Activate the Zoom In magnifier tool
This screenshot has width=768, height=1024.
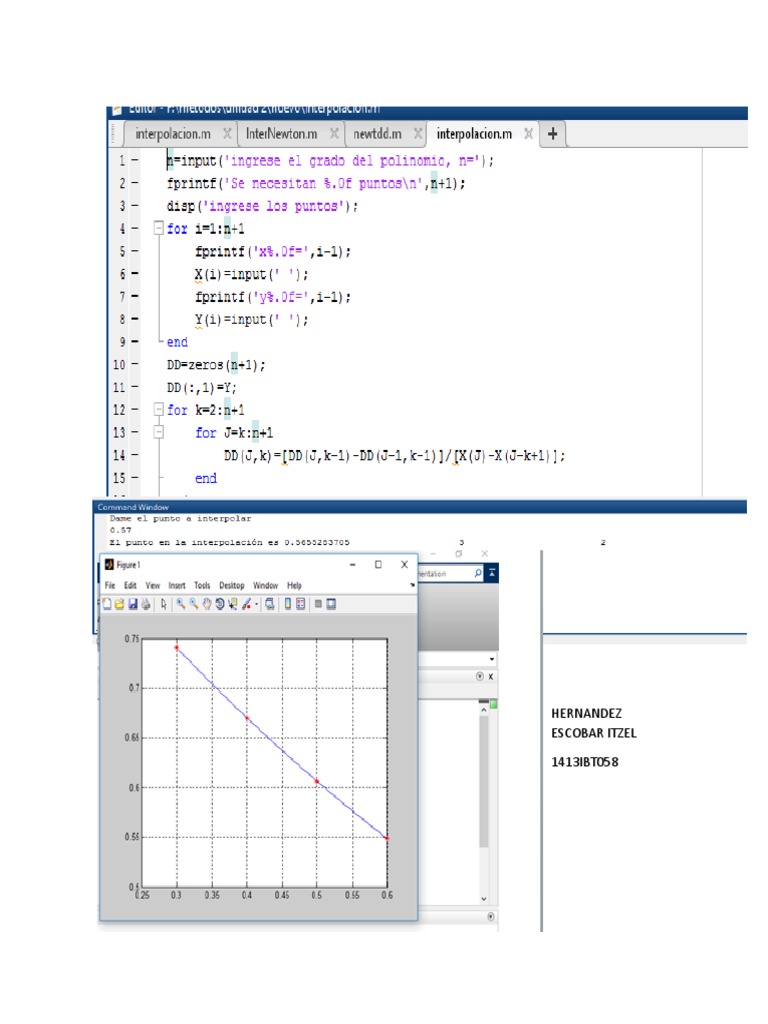click(x=182, y=604)
